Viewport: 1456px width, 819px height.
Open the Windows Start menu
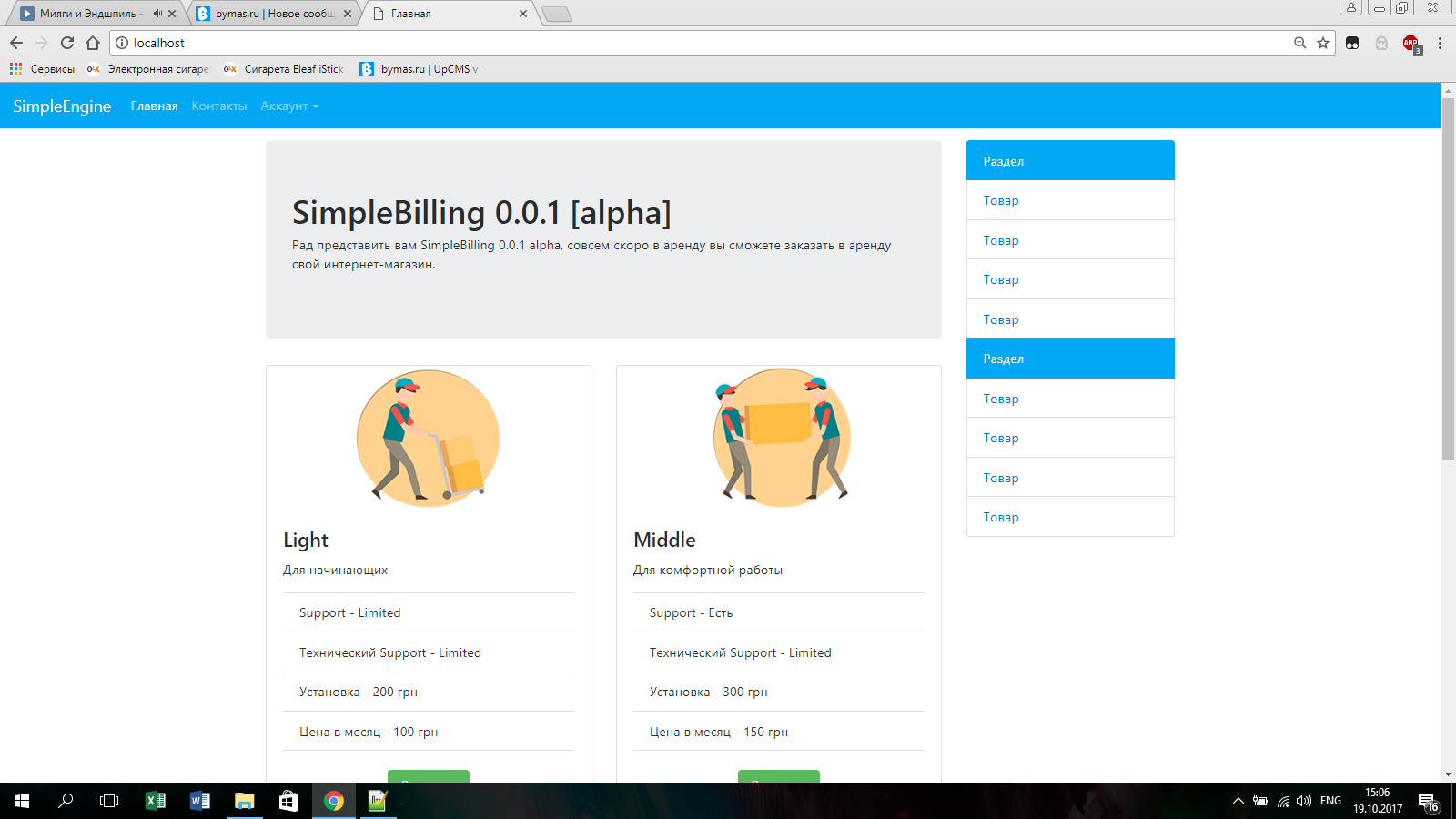(x=22, y=801)
